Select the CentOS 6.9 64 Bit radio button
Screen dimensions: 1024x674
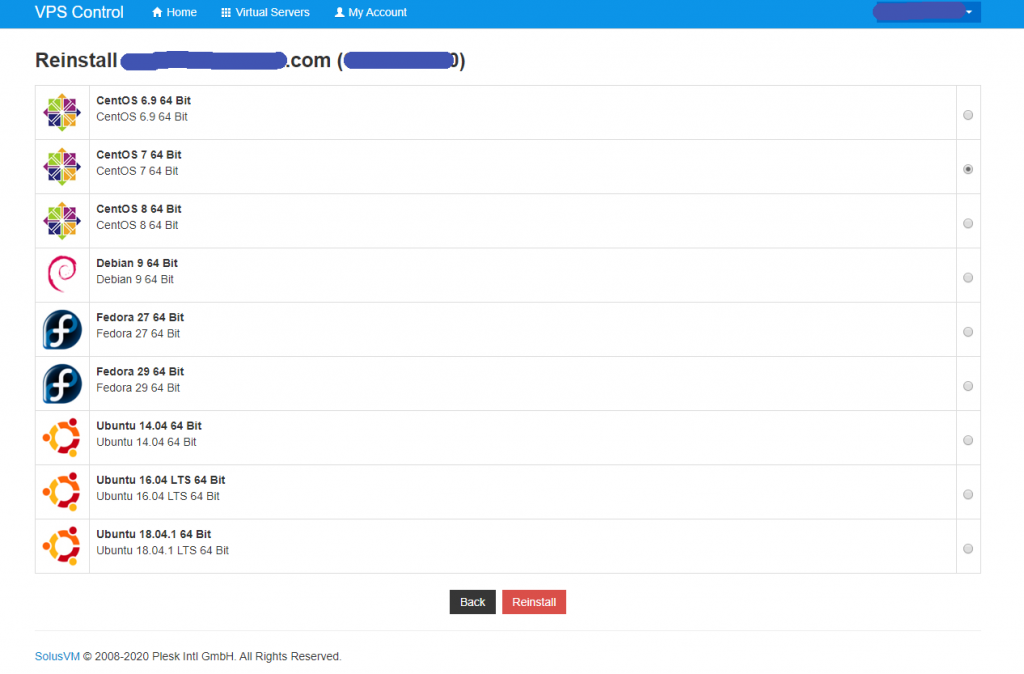(x=968, y=115)
